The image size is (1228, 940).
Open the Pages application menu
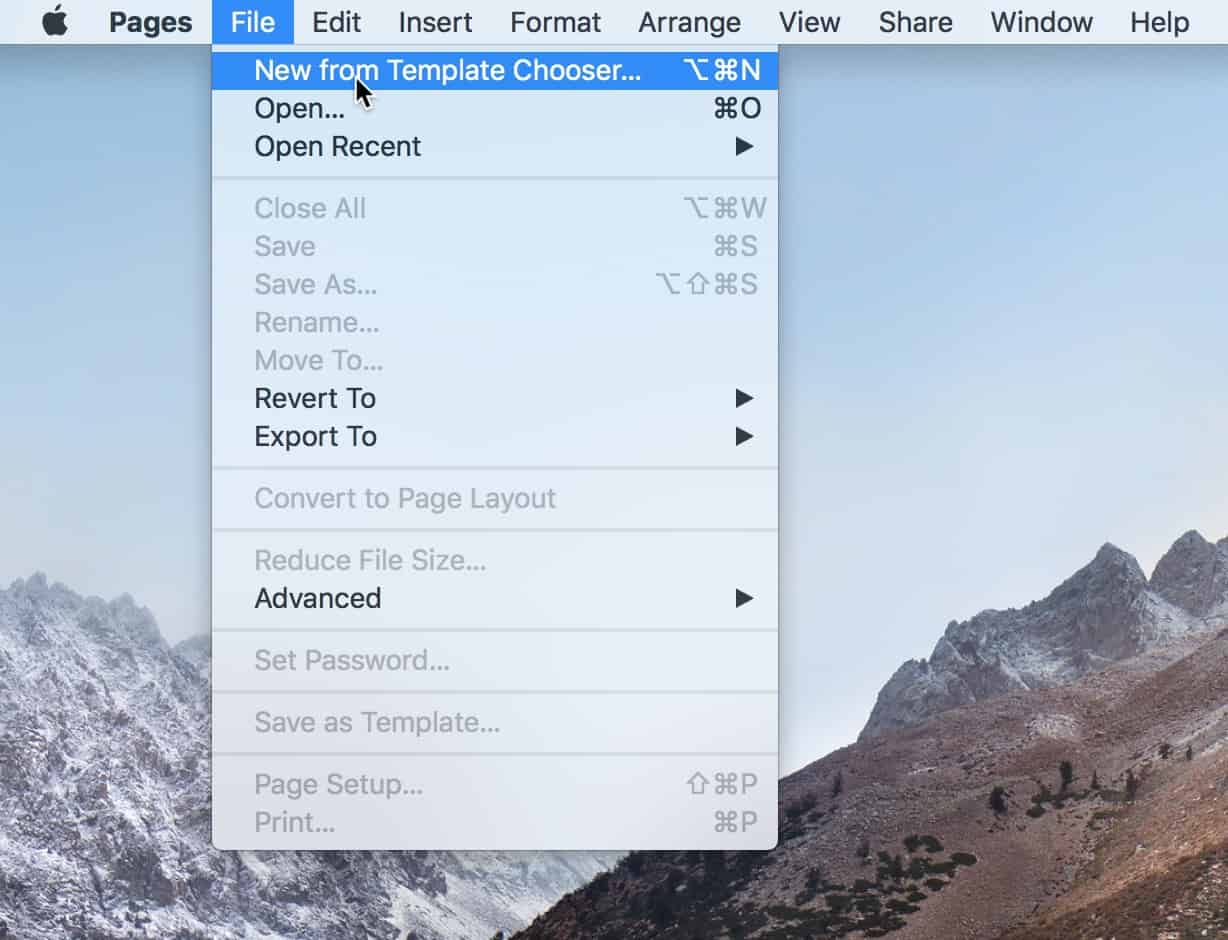150,22
